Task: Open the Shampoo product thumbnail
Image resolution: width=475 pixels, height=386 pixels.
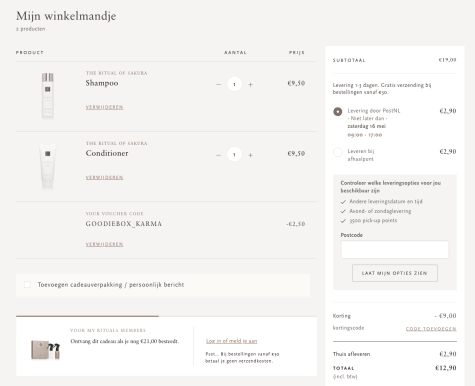Action: (48, 96)
